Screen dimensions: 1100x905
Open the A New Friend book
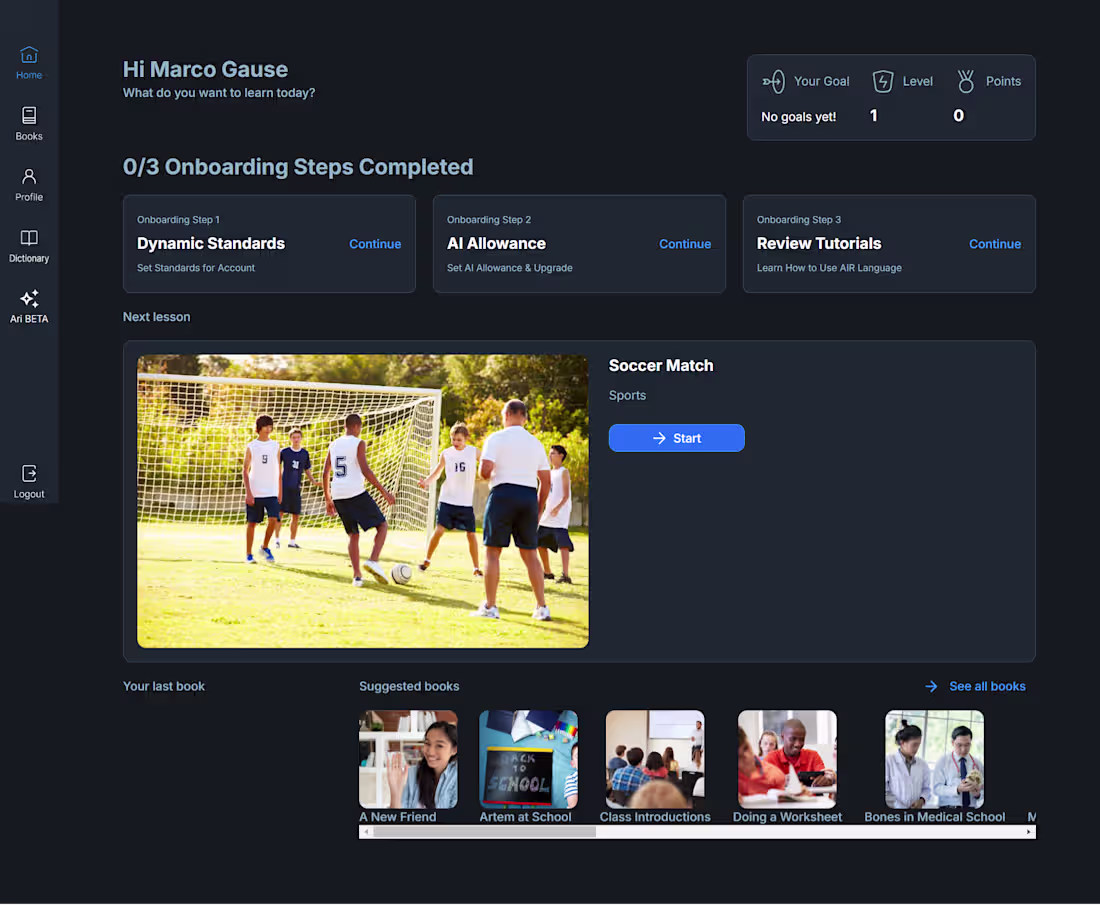[x=408, y=758]
